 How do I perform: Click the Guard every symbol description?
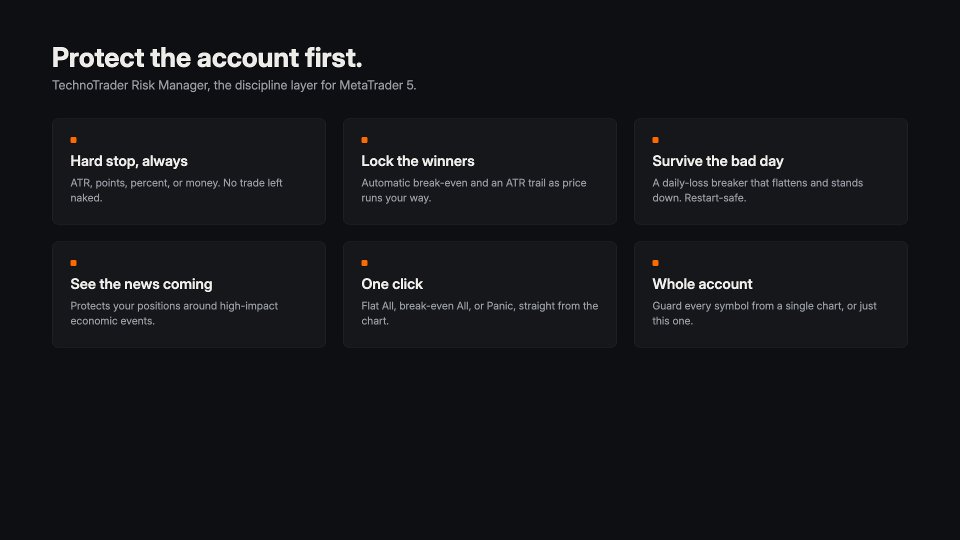click(764, 313)
